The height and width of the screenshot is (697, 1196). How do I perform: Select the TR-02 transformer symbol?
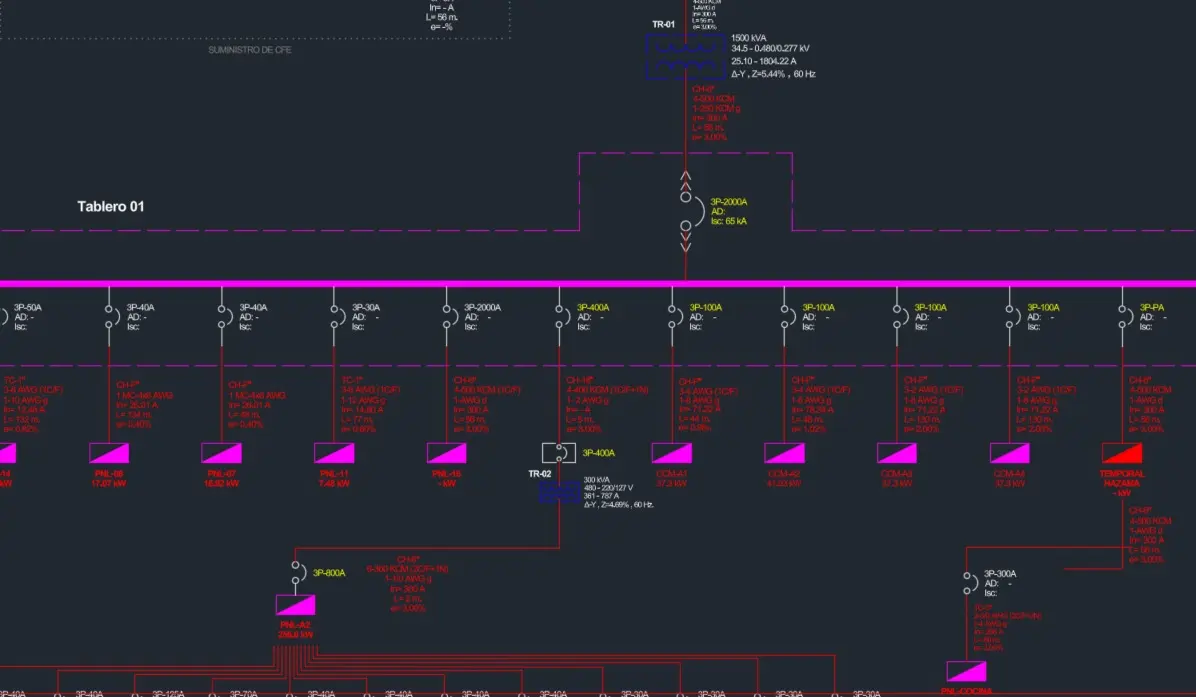click(x=559, y=492)
